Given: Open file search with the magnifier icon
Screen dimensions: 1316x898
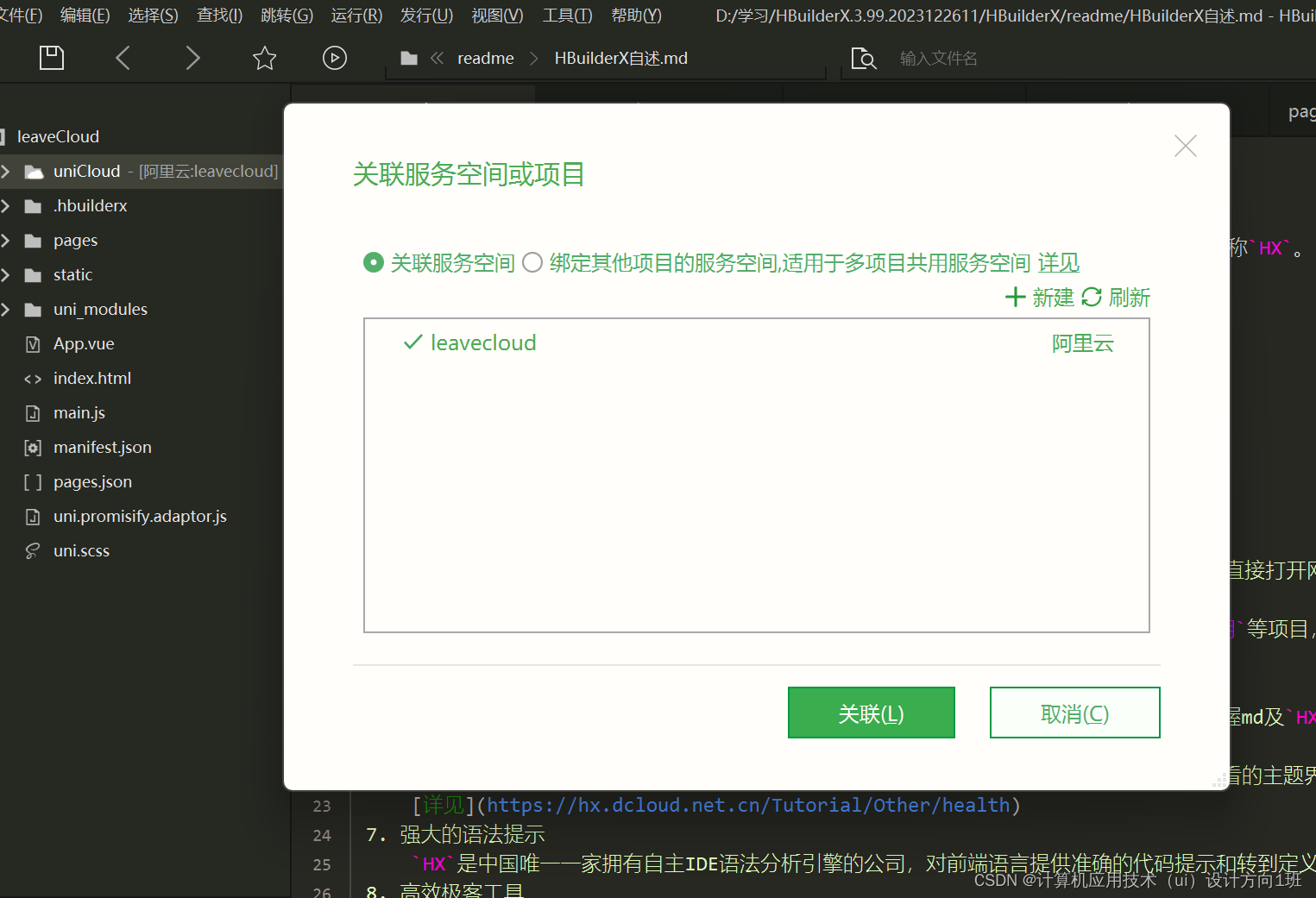Looking at the screenshot, I should pyautogui.click(x=864, y=59).
